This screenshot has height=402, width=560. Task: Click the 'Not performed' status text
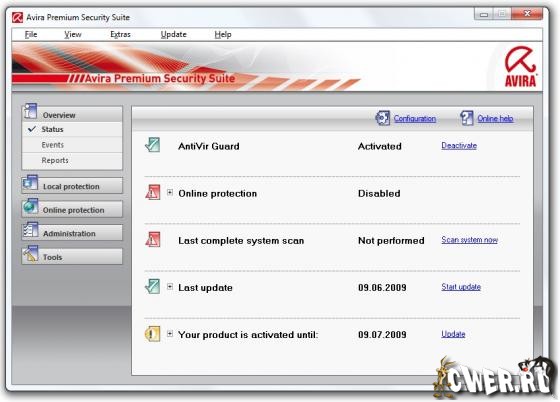[391, 240]
